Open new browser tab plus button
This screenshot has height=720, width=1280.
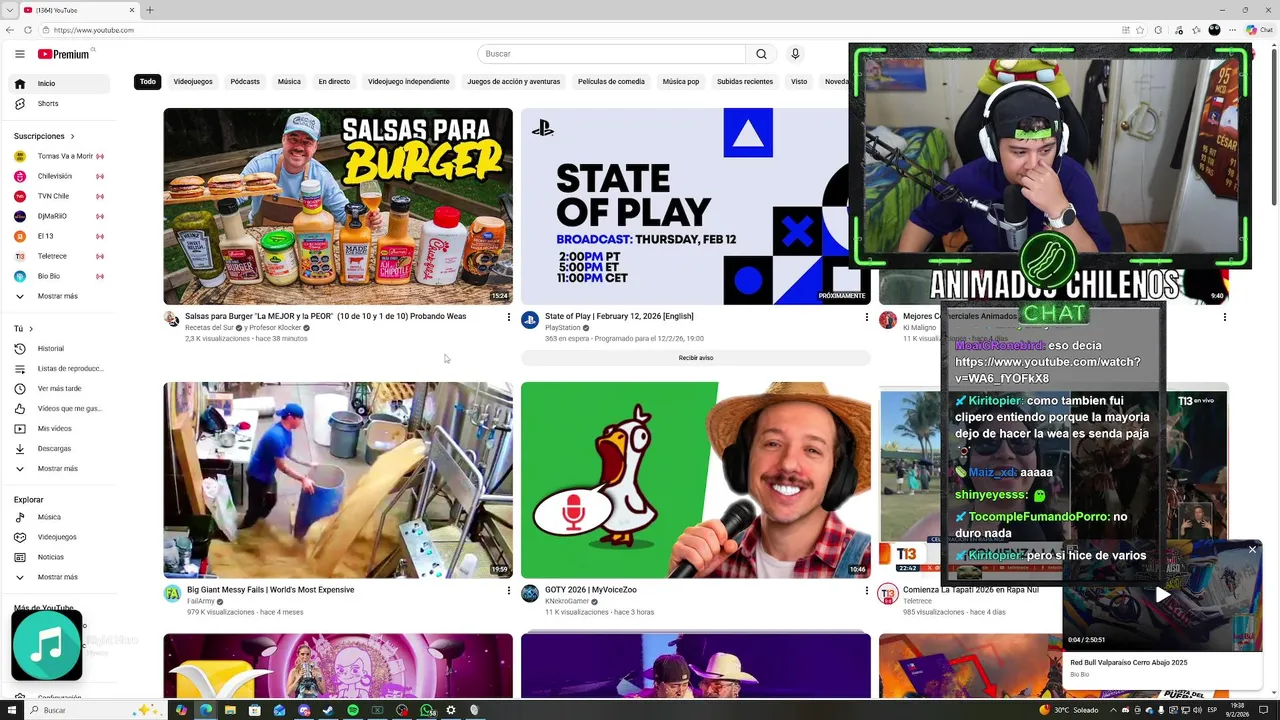[x=150, y=10]
